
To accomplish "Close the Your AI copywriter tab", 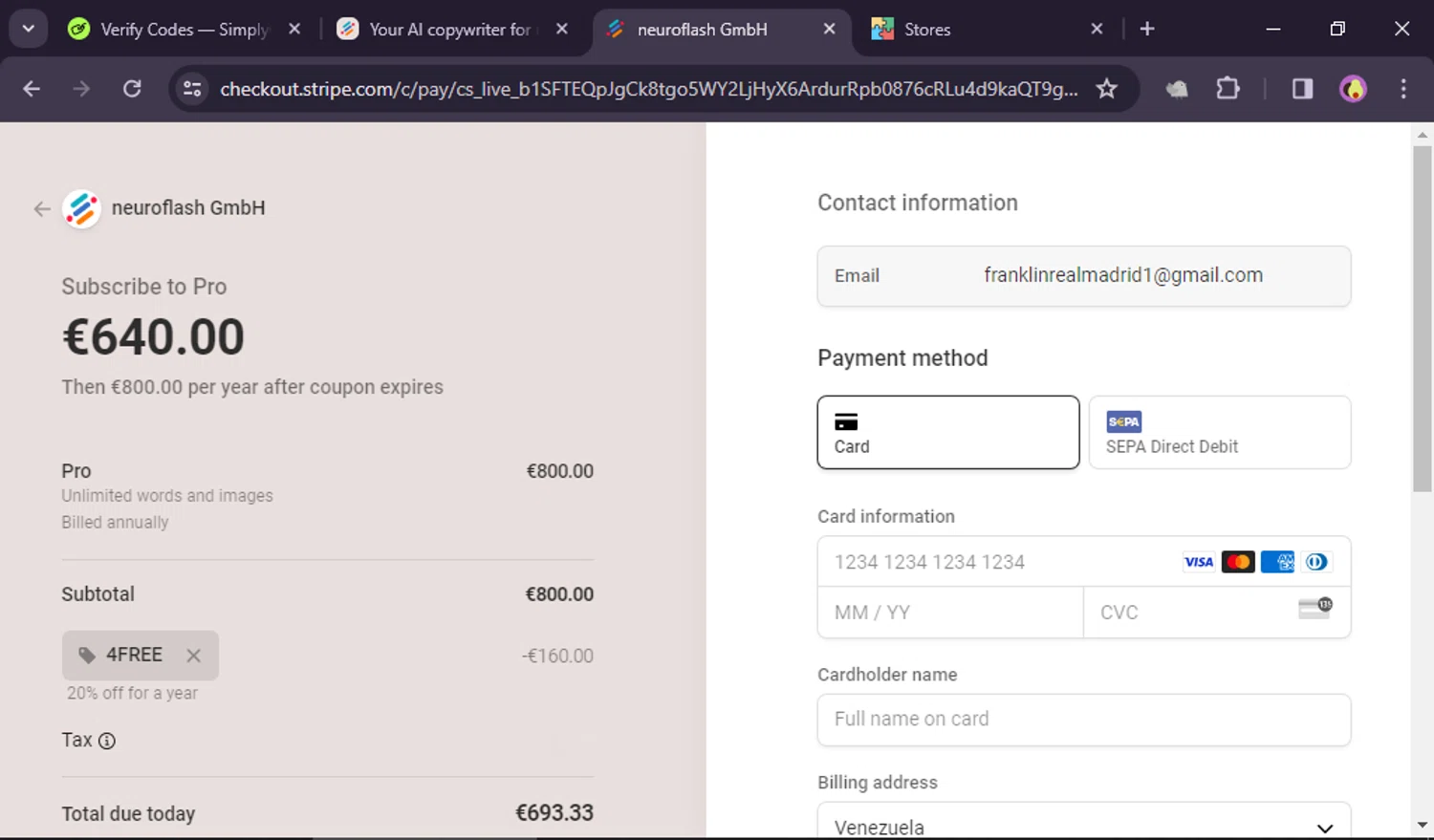I will click(562, 30).
